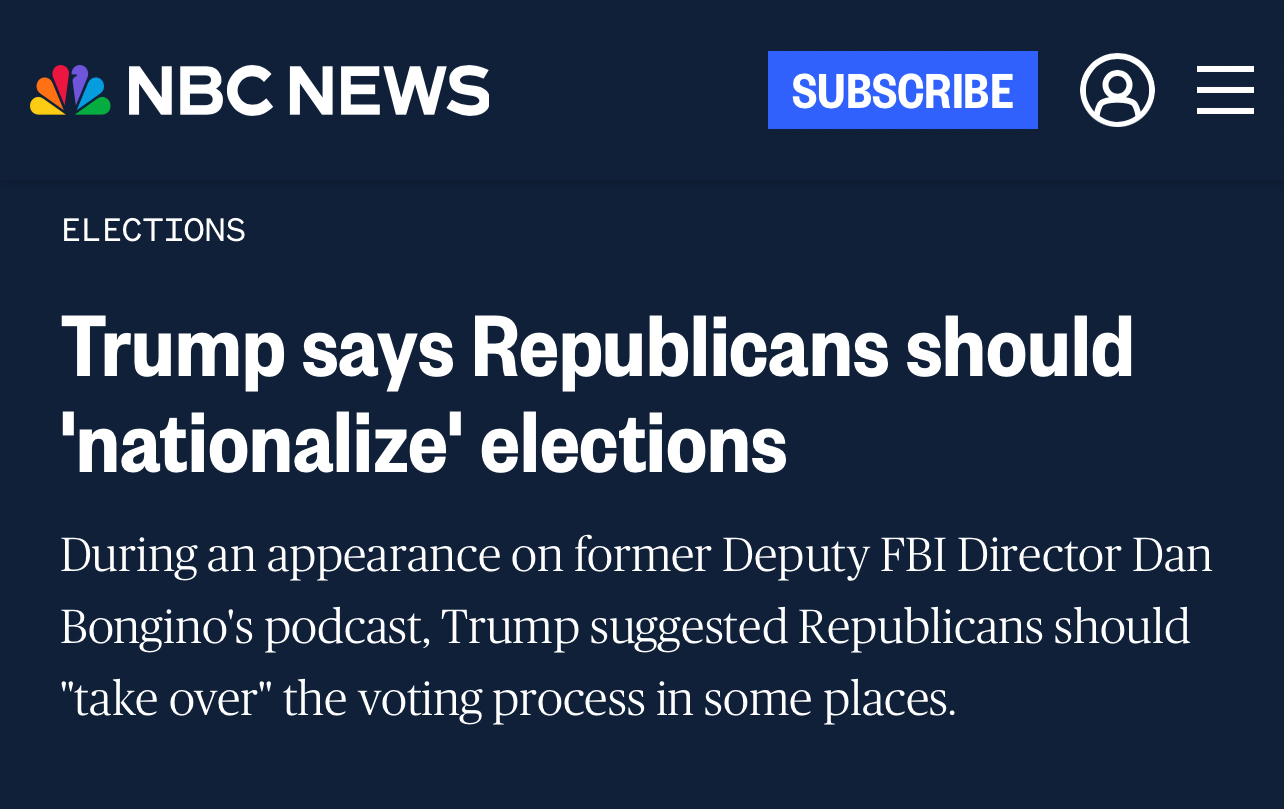Click the name 'Dan' in the summary
The height and width of the screenshot is (809, 1284).
pos(1172,555)
